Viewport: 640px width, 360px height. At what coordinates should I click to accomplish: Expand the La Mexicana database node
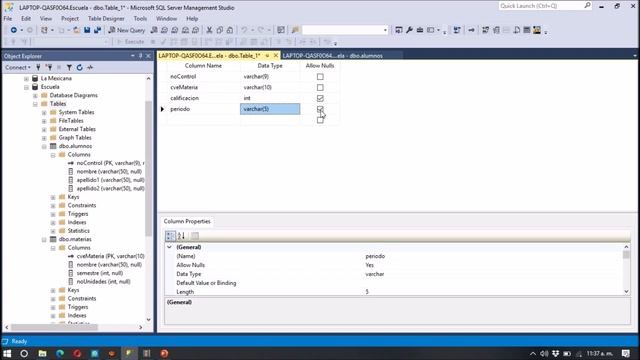point(27,78)
